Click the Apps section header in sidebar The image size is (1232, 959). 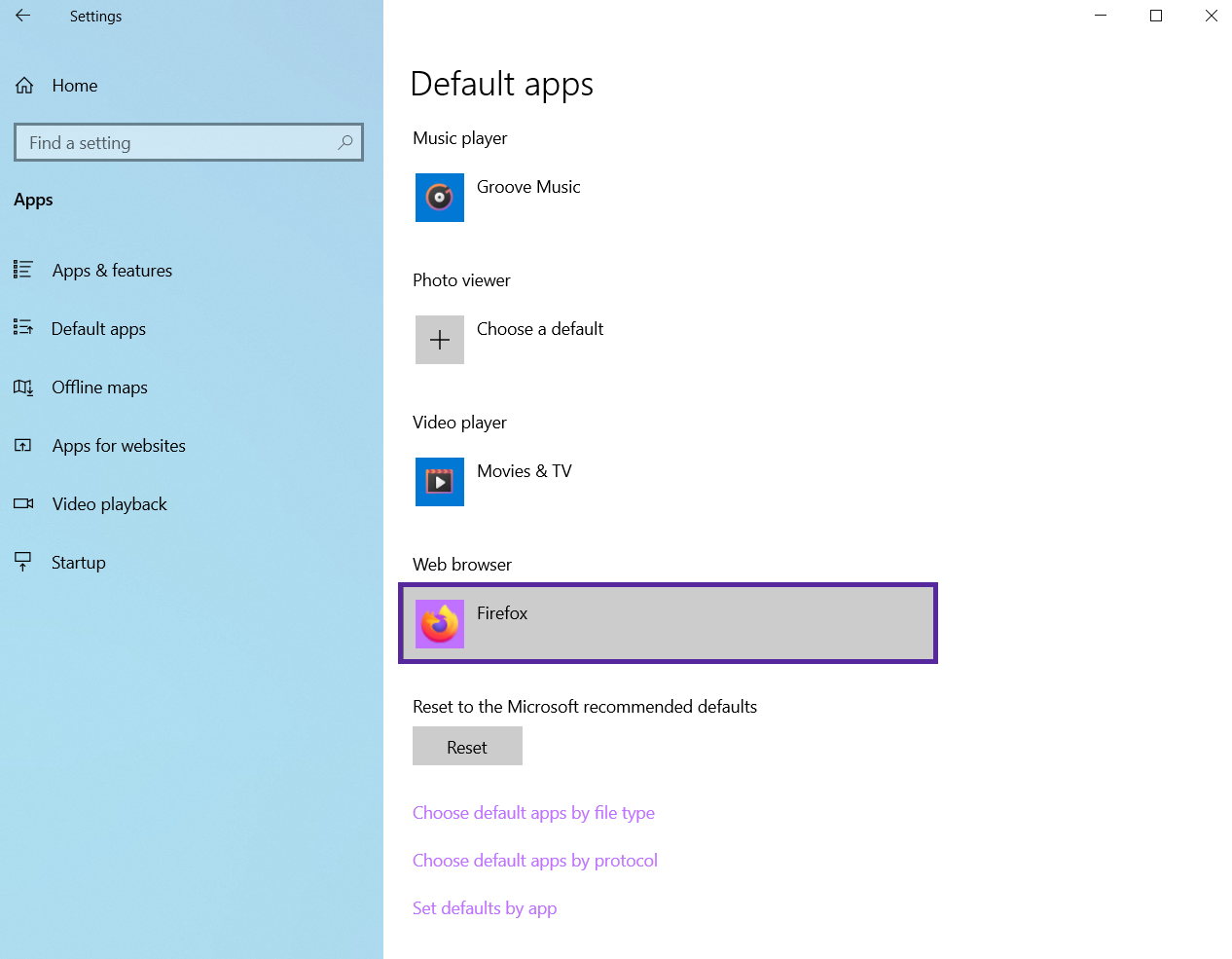tap(33, 200)
